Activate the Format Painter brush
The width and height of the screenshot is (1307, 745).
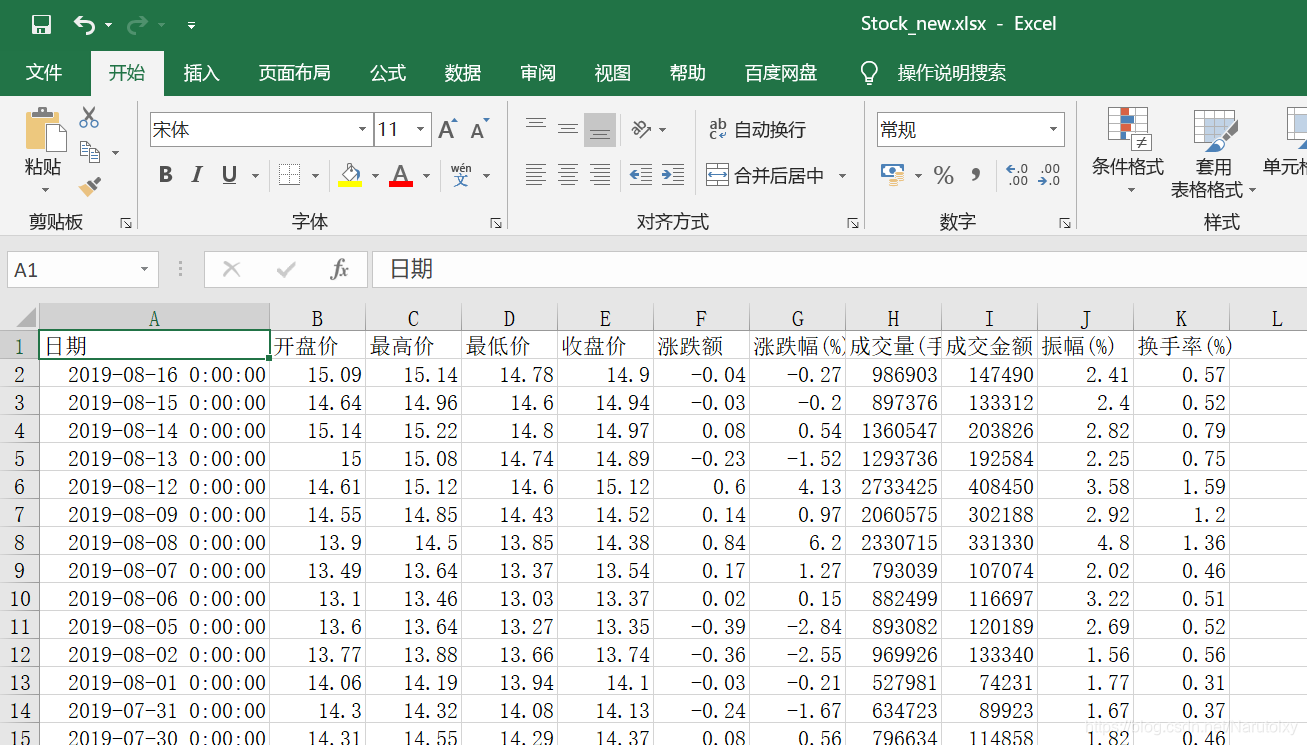click(90, 186)
